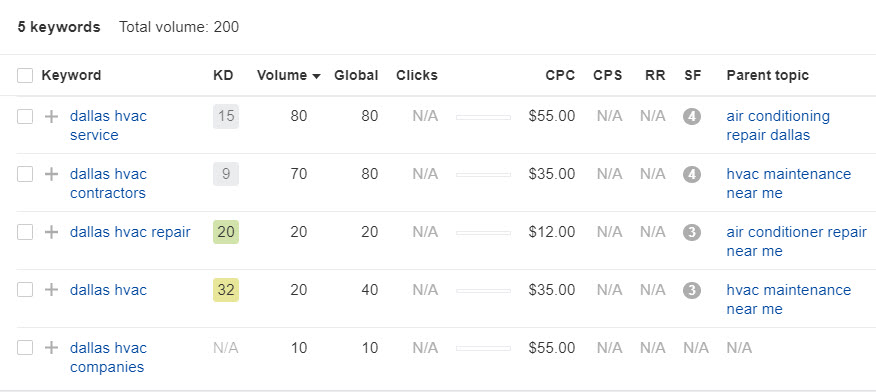Image resolution: width=876 pixels, height=392 pixels.
Task: Open SF badge 4 for dallas hvac service
Action: pos(692,117)
